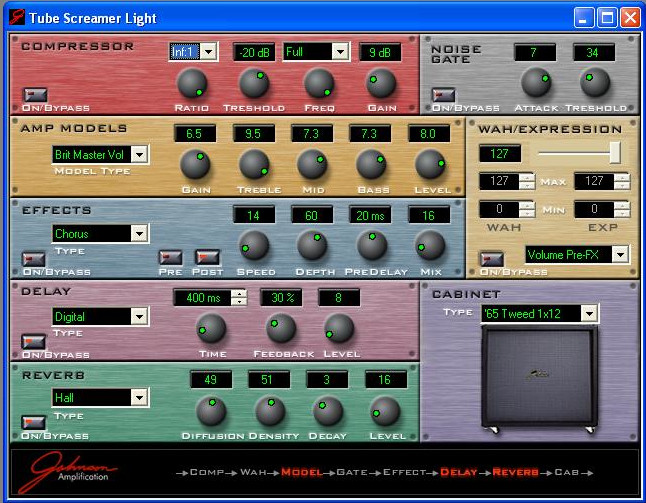
Task: Click the speaker cabinet image
Action: pyautogui.click(x=539, y=379)
